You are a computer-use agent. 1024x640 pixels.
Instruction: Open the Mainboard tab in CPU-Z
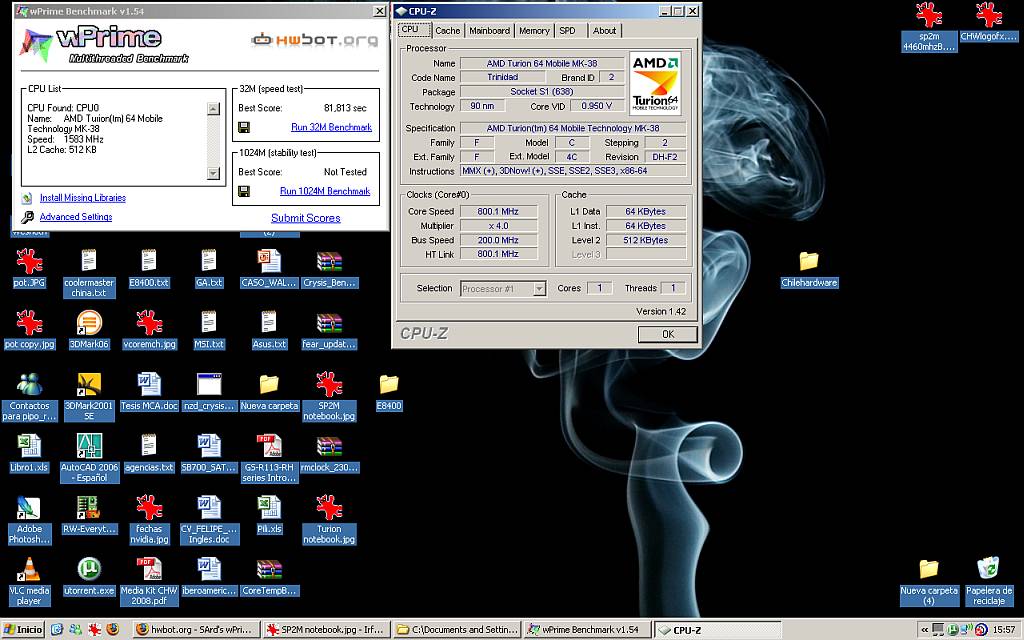[x=489, y=31]
